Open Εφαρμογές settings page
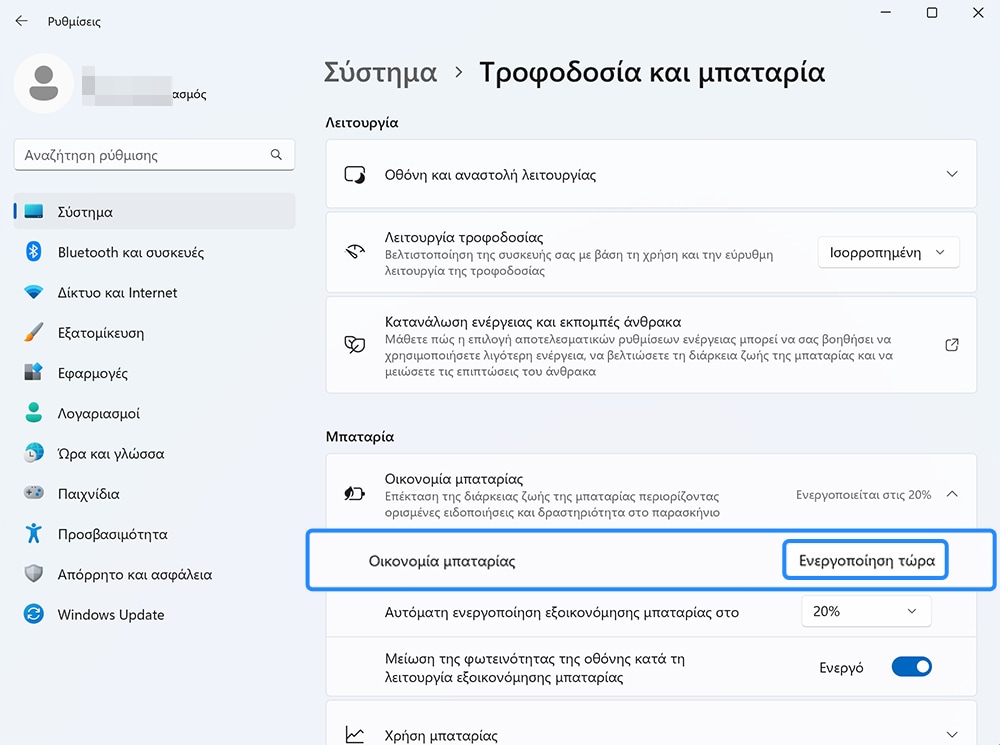Viewport: 1000px width, 745px height. coord(154,372)
